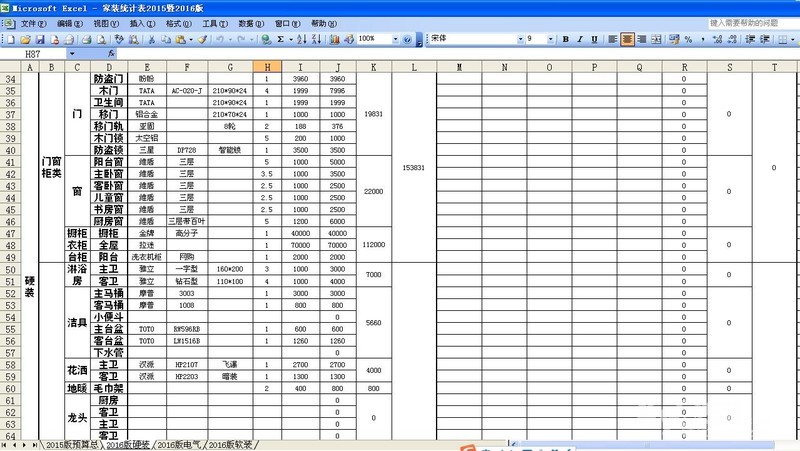Click the Print icon
This screenshot has height=451, width=800.
tap(87, 39)
